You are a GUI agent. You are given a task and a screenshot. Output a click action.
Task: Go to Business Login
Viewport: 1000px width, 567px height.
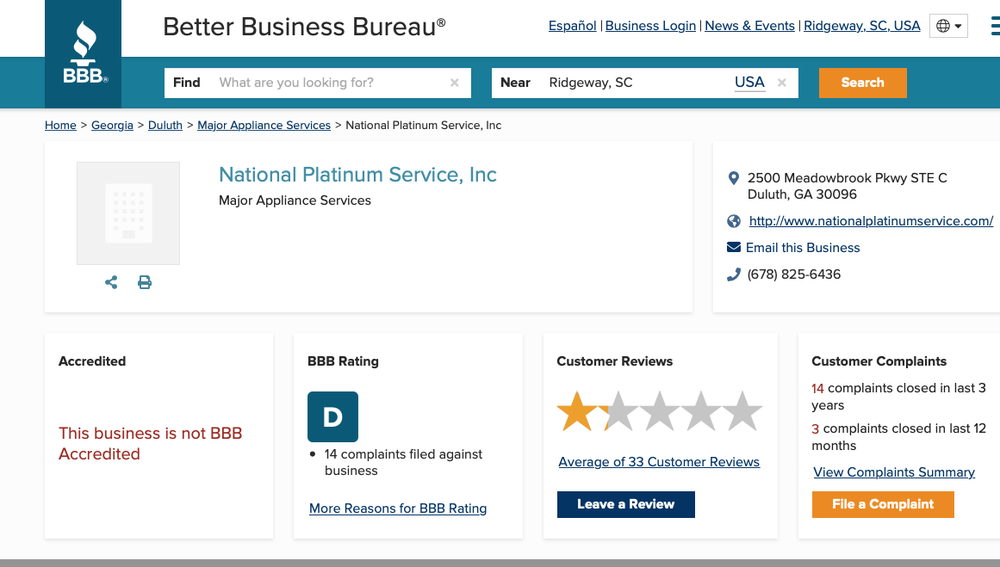[x=650, y=26]
